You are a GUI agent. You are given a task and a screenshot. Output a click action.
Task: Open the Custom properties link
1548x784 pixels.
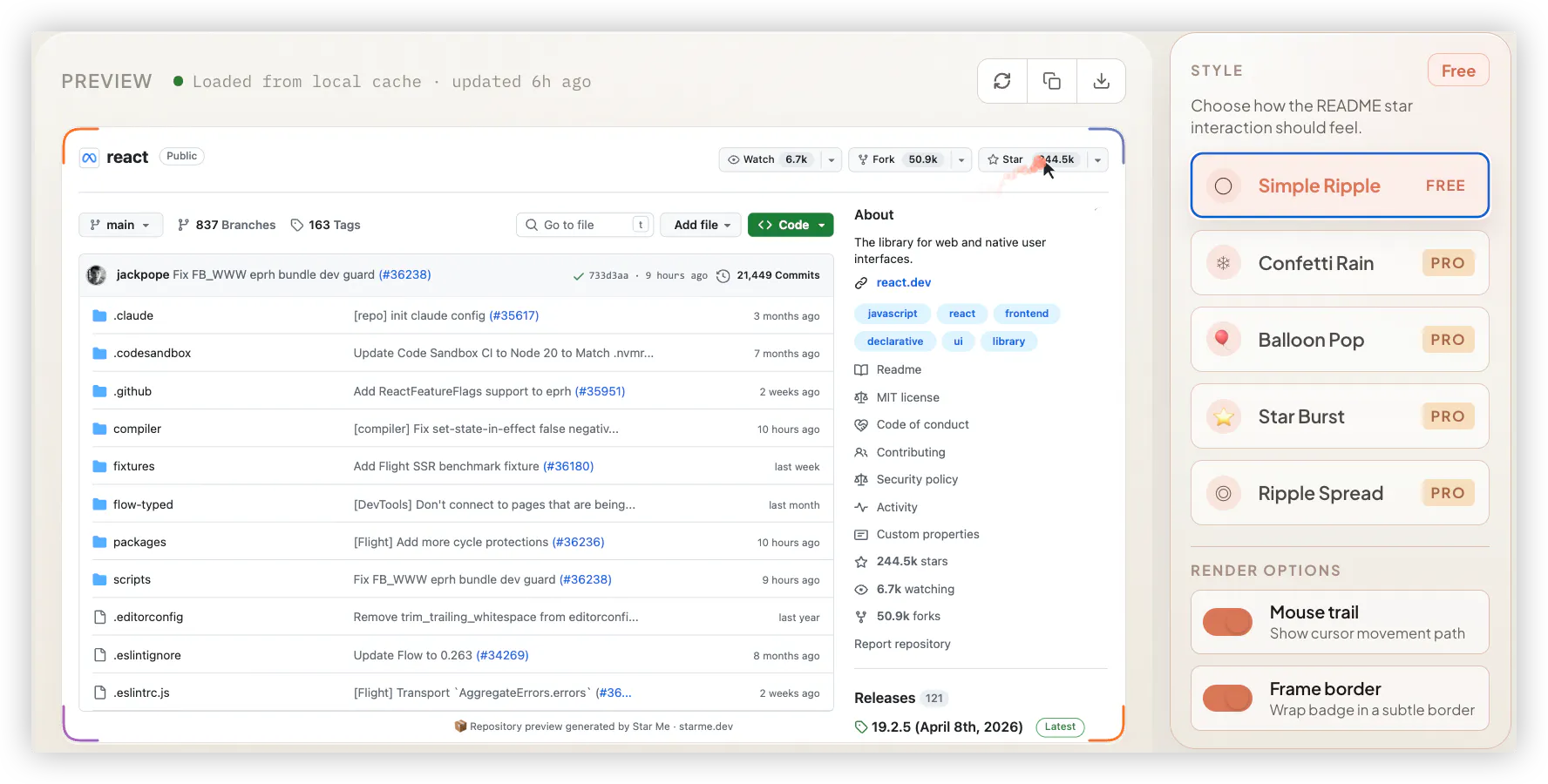[x=928, y=535]
